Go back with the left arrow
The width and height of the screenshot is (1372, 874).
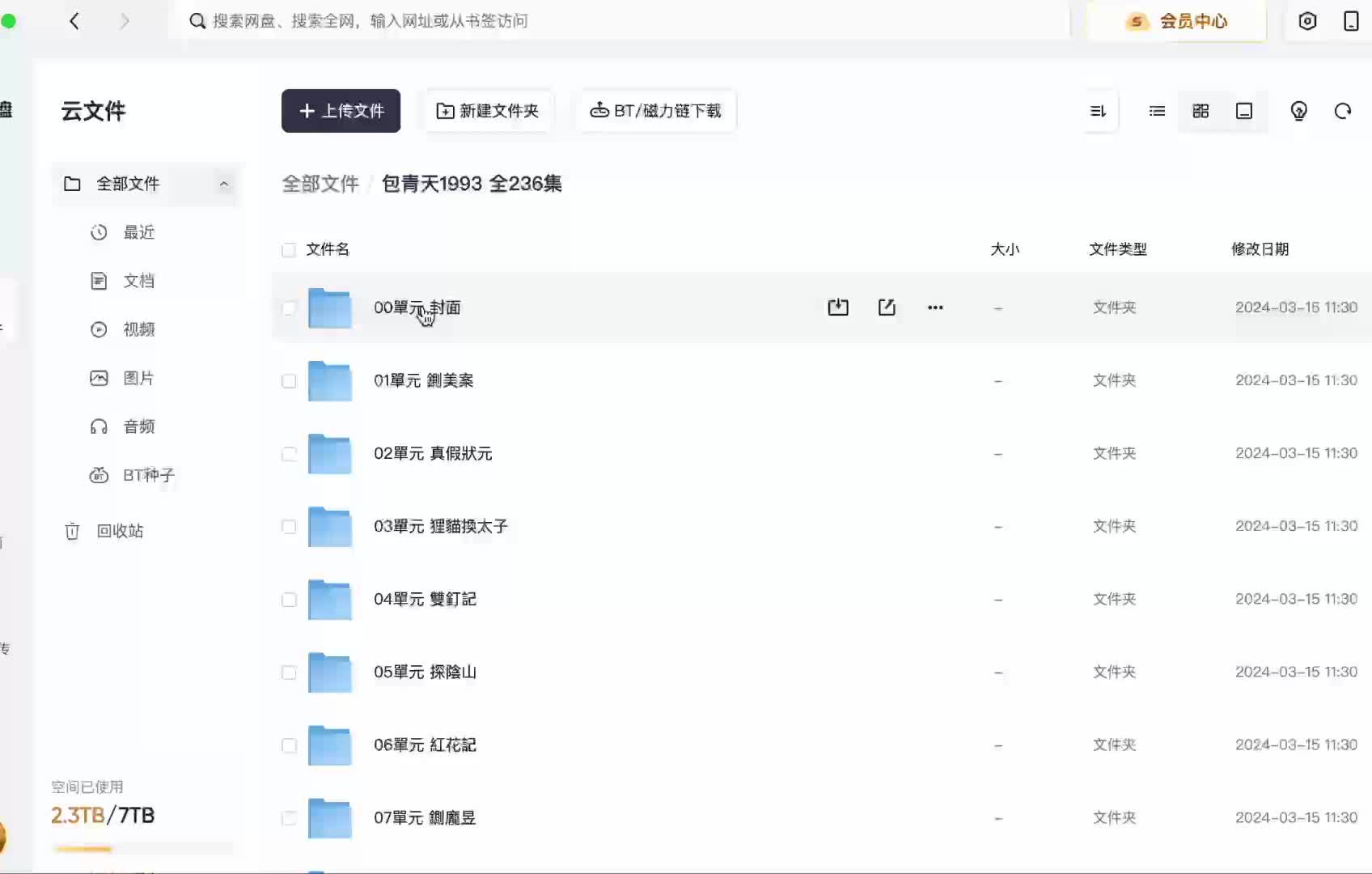(x=74, y=21)
